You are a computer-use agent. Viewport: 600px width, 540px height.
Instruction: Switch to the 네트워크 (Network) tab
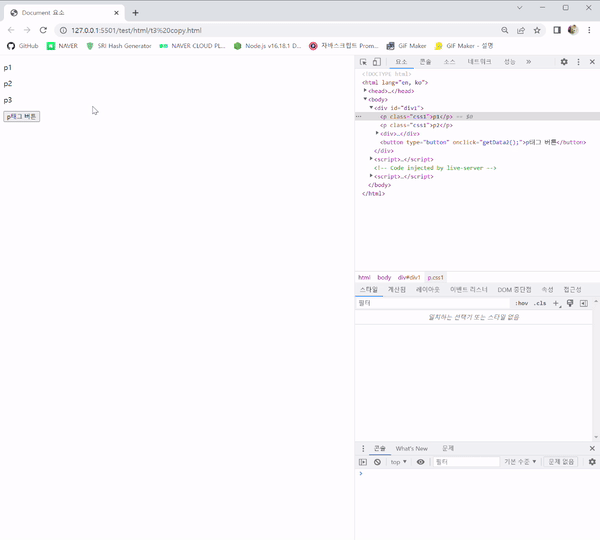click(479, 62)
